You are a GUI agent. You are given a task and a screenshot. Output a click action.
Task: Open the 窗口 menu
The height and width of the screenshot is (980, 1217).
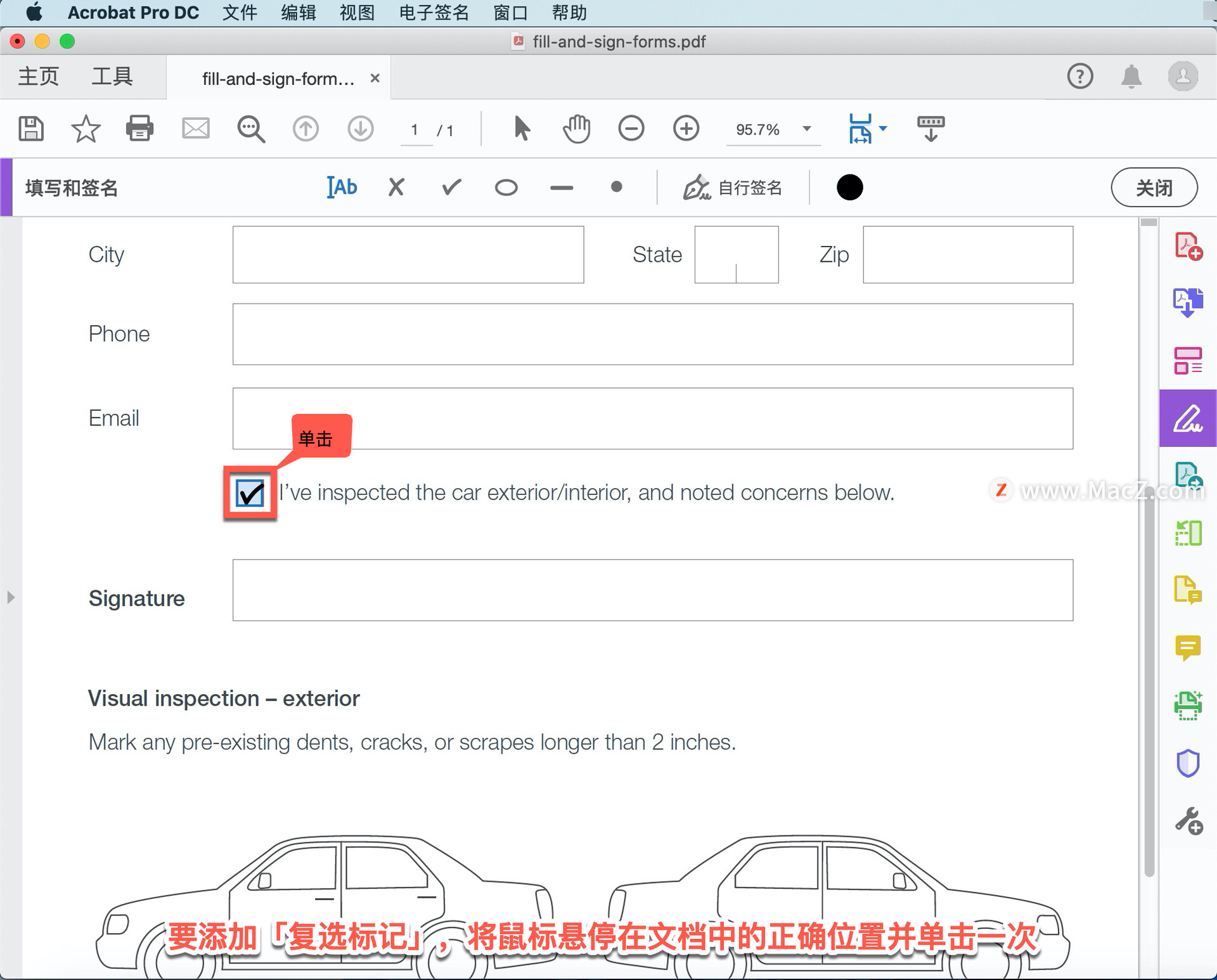[x=510, y=13]
